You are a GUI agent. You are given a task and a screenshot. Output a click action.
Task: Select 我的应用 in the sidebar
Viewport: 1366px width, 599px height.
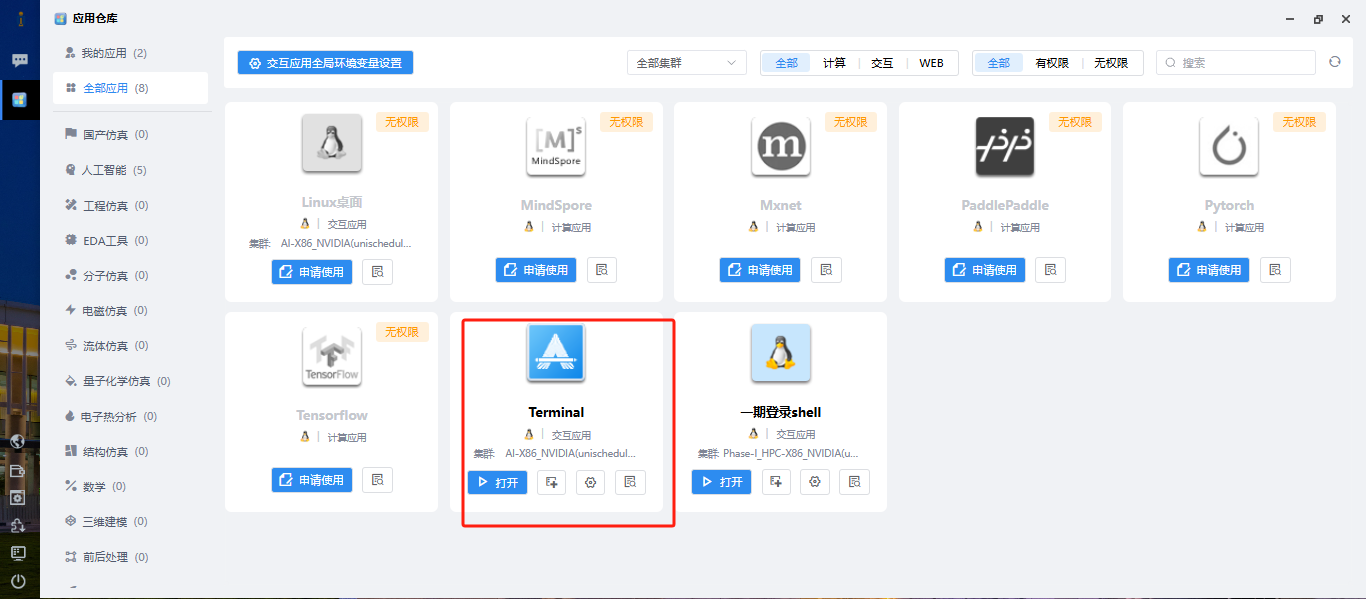tap(113, 53)
